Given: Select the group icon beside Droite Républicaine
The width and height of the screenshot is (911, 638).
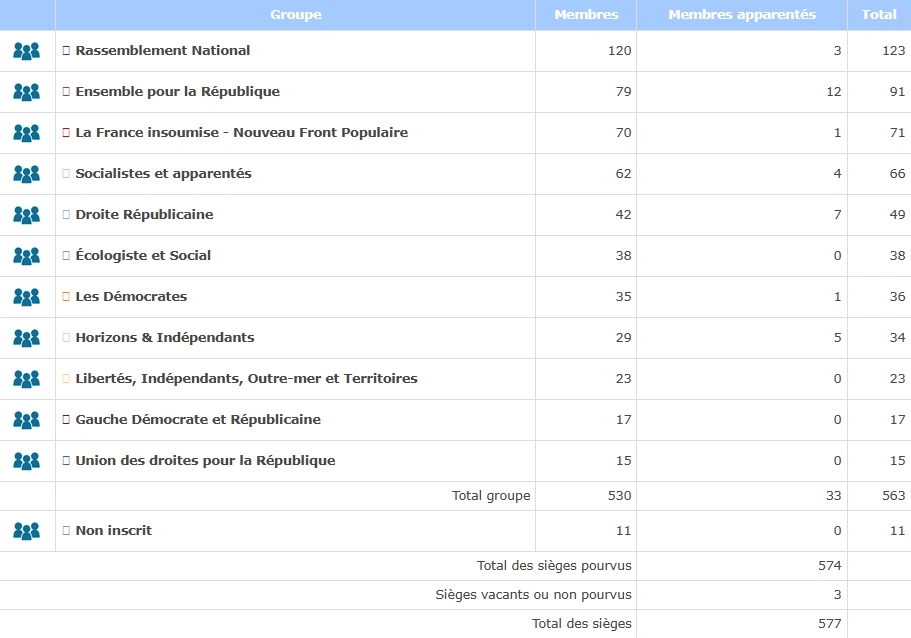Looking at the screenshot, I should [27, 215].
